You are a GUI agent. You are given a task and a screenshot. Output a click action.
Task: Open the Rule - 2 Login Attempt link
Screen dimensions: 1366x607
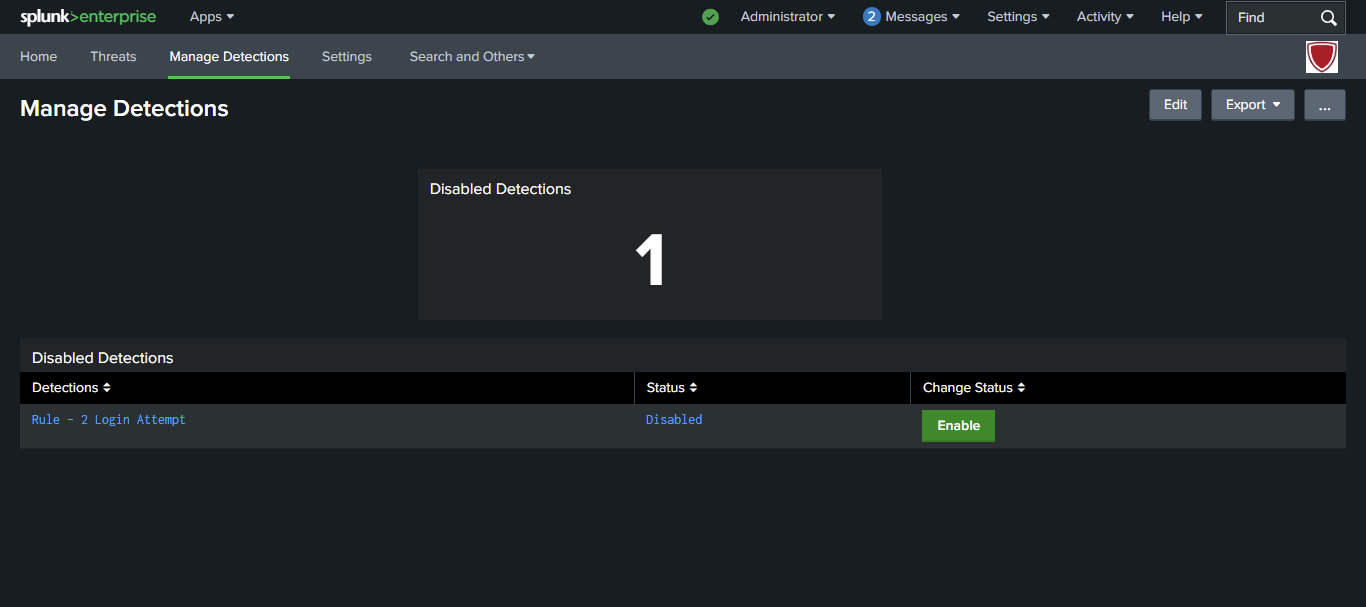pyautogui.click(x=109, y=420)
